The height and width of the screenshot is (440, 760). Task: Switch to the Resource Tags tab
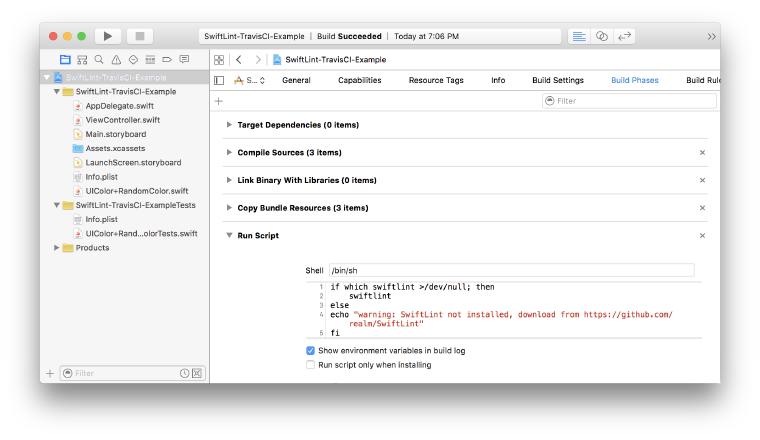click(x=436, y=80)
